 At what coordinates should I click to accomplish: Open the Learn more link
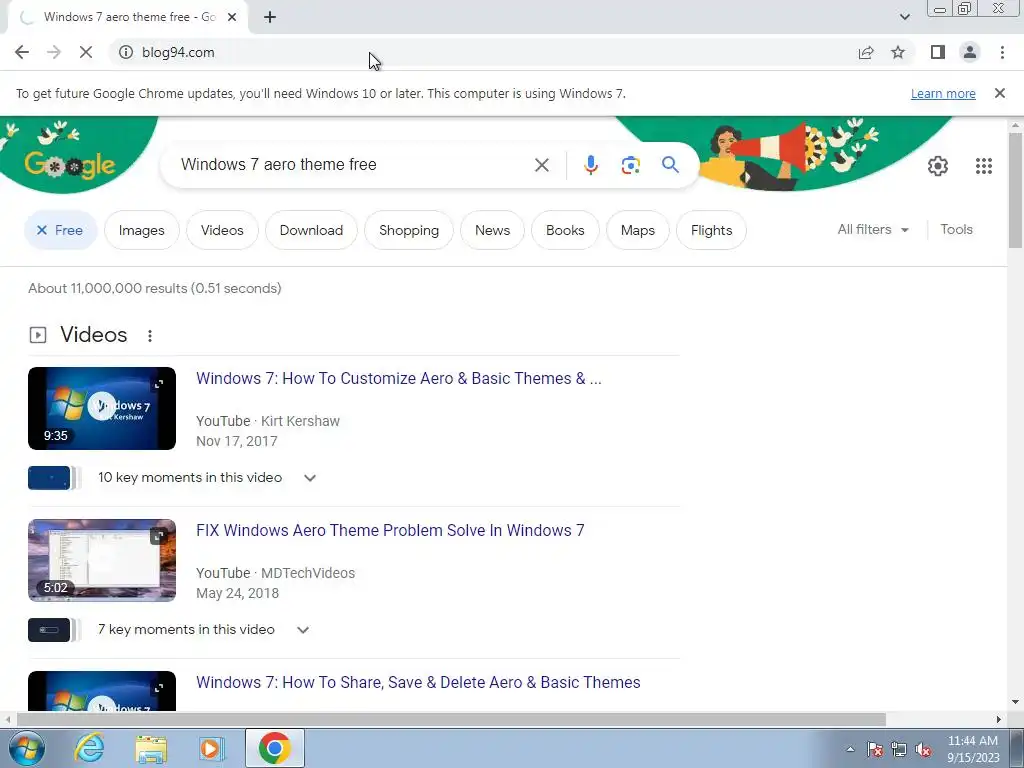coord(943,93)
